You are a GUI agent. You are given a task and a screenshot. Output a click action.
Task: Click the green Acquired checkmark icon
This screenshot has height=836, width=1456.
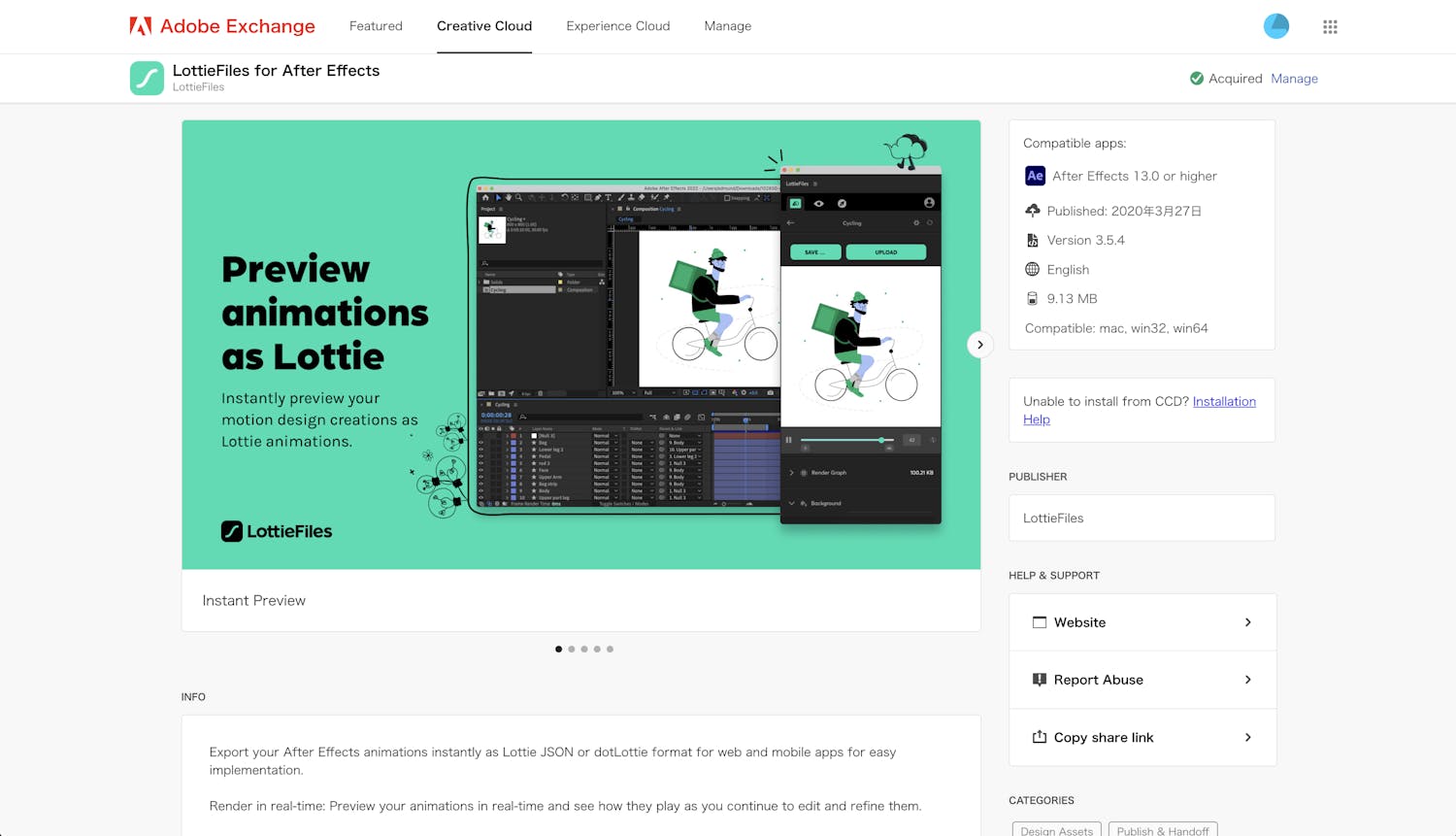(x=1197, y=79)
